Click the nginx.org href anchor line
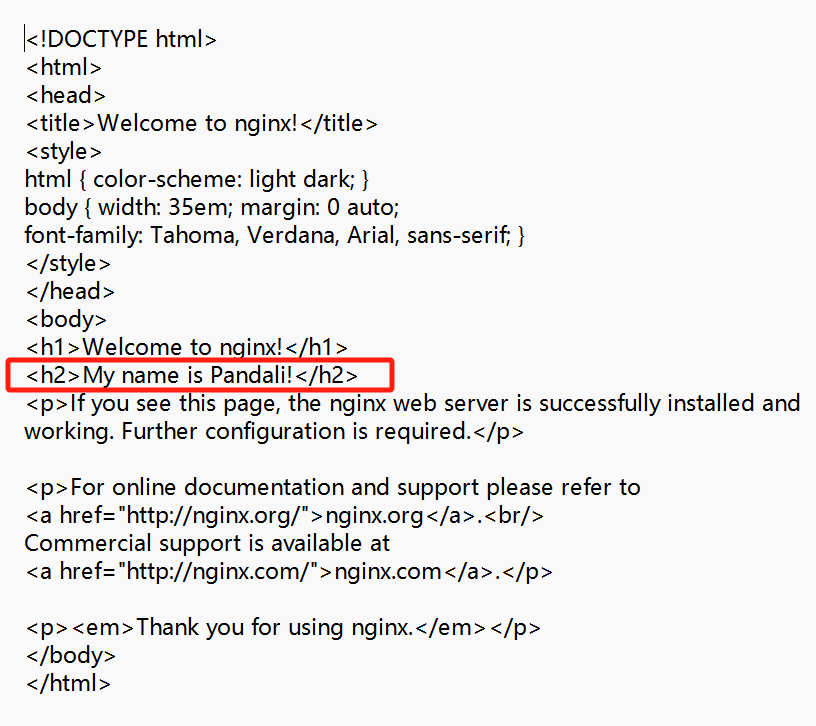Screen dimensions: 816x726 285,516
